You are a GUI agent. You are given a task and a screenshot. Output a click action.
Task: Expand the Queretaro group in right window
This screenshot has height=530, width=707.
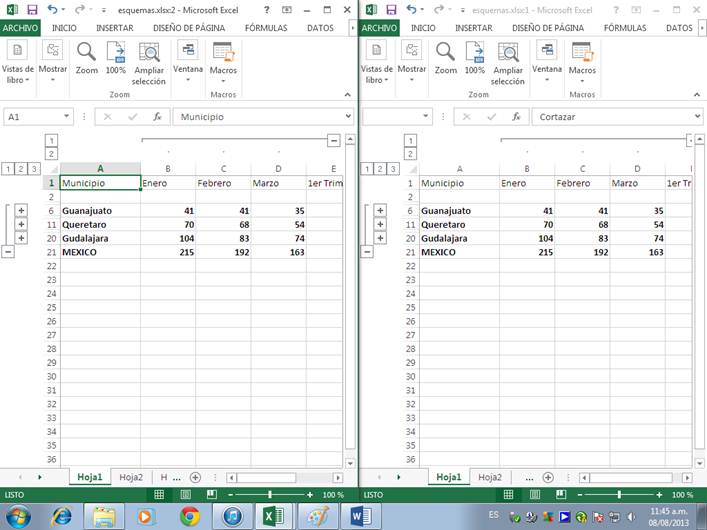[x=381, y=225]
